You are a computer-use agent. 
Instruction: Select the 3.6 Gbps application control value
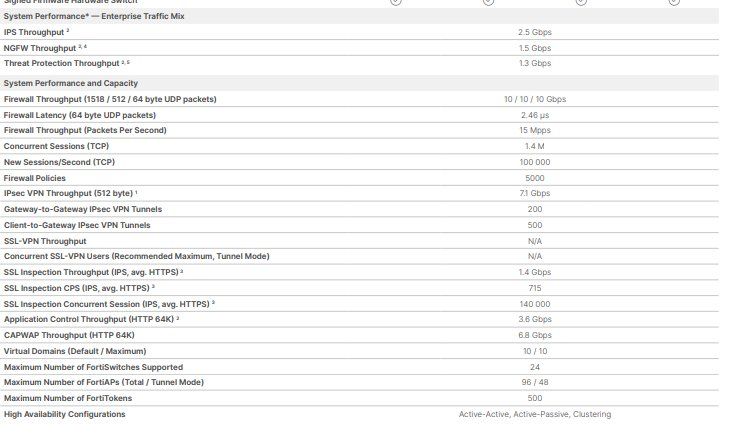coord(535,319)
